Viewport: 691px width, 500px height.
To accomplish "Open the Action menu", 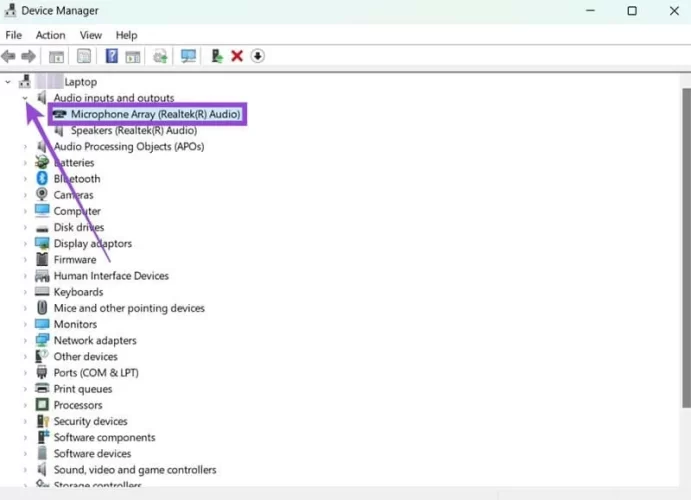I will (x=50, y=35).
